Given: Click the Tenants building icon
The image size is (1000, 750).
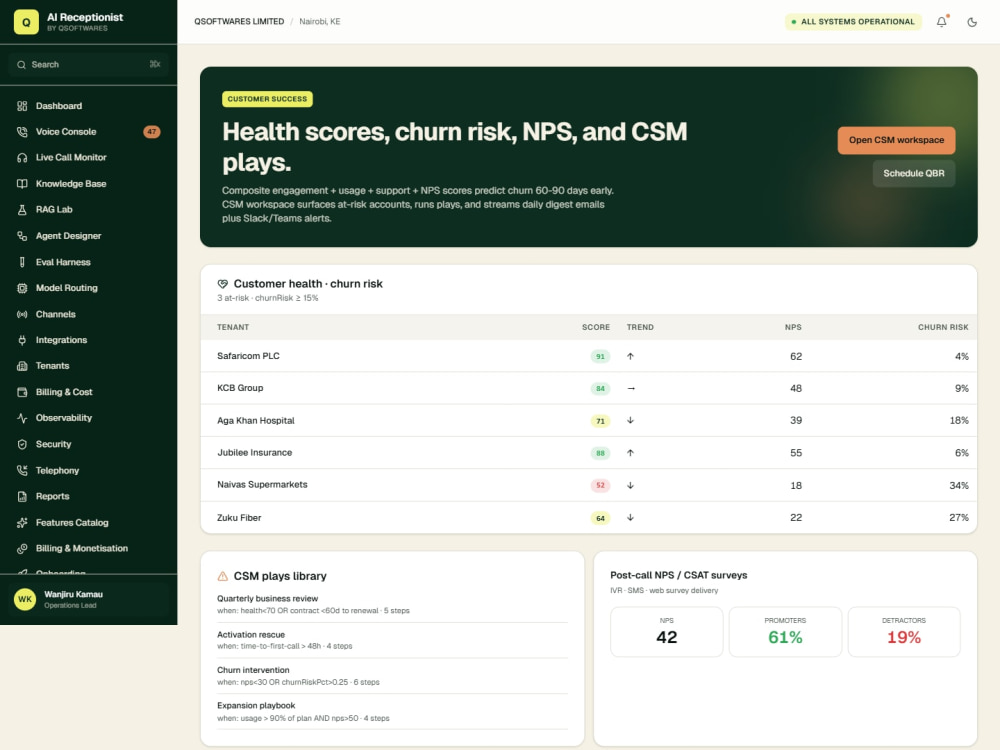Looking at the screenshot, I should point(22,366).
